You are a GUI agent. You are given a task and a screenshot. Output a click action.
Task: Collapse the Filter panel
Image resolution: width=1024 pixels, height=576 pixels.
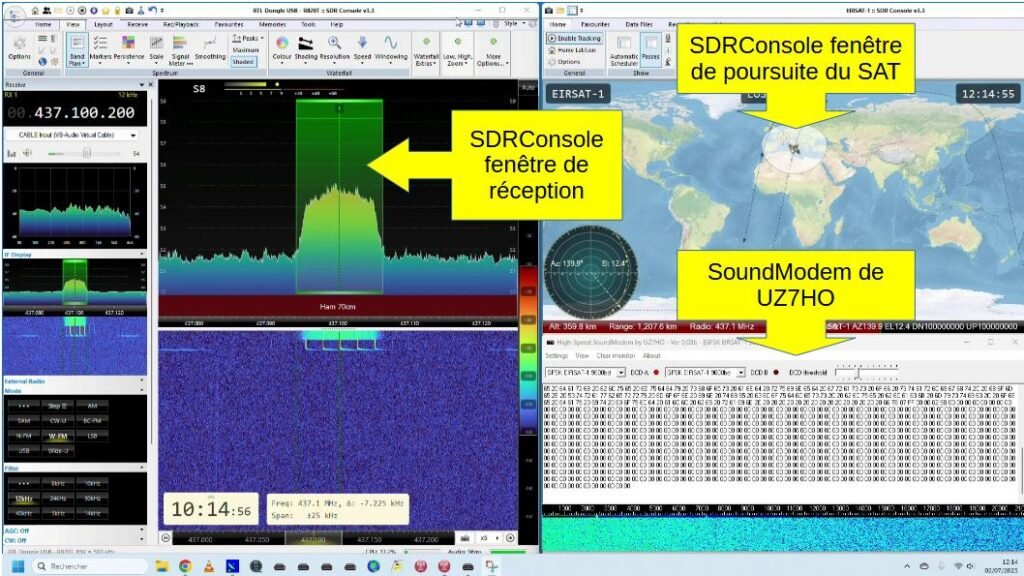coord(142,468)
